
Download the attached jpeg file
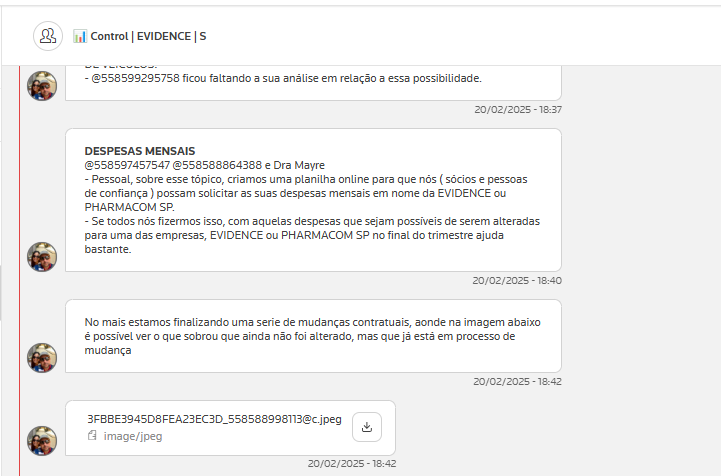(366, 427)
